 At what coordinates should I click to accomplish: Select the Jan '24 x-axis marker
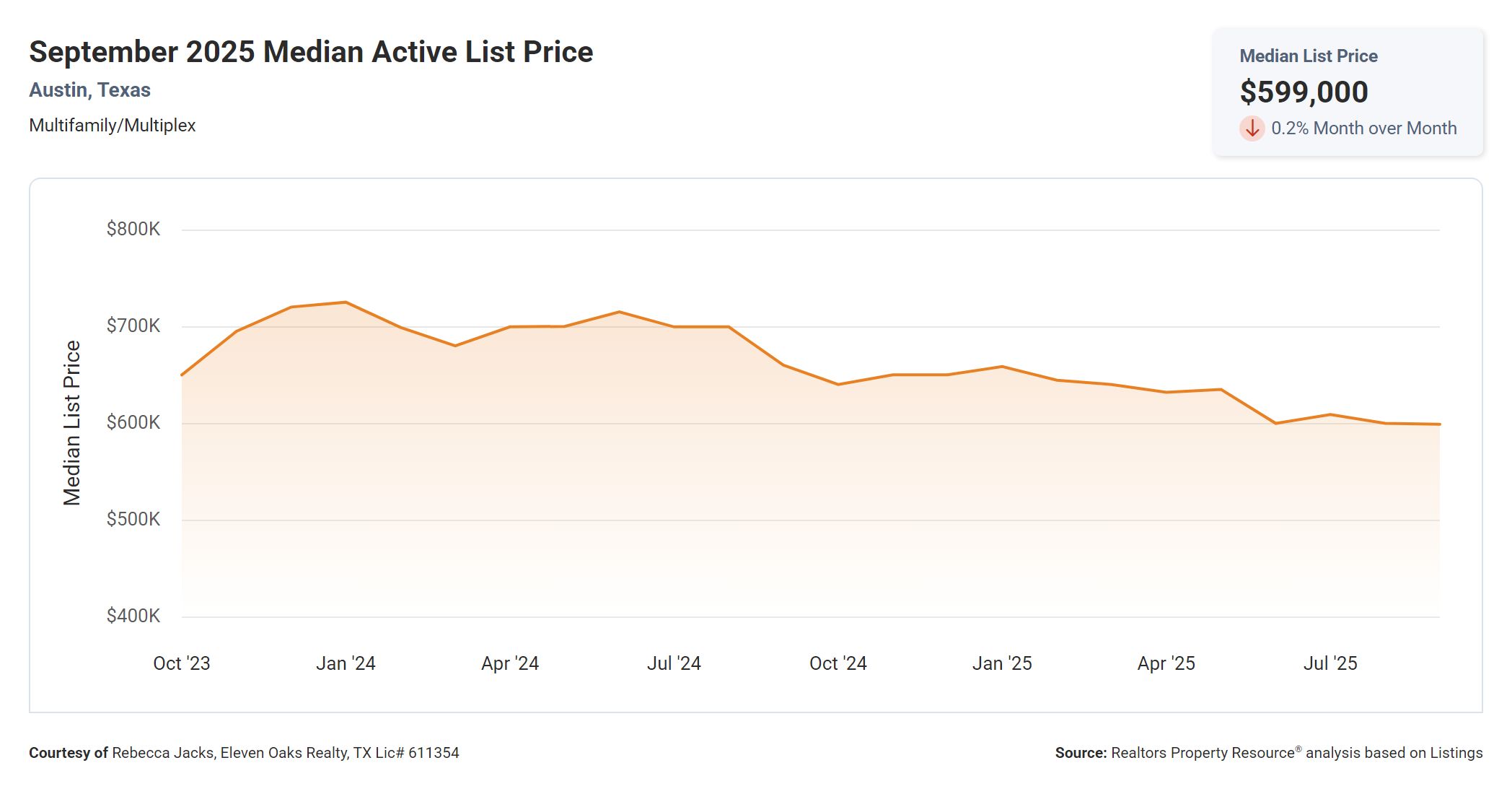(x=346, y=664)
